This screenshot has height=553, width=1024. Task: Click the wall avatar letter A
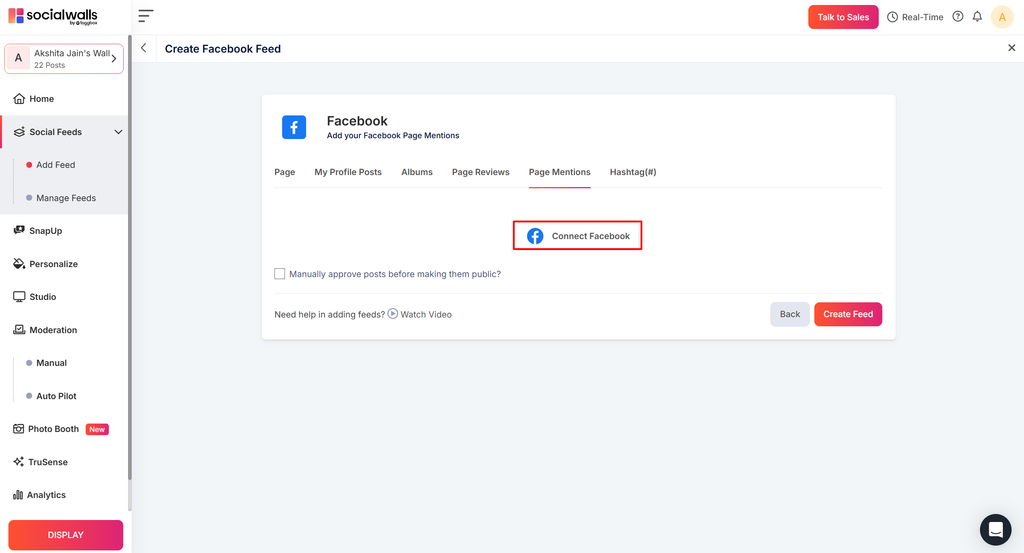18,58
